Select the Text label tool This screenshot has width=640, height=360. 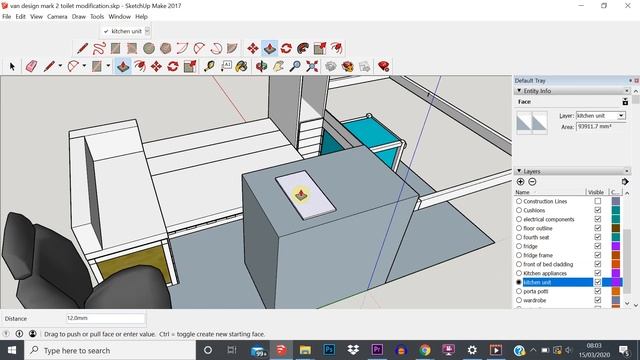[226, 66]
